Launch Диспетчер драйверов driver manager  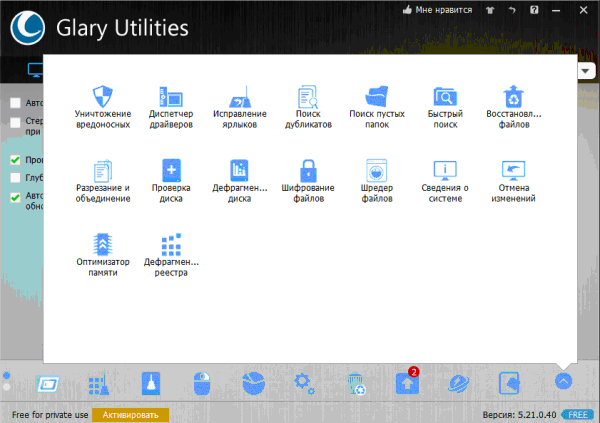(x=169, y=105)
